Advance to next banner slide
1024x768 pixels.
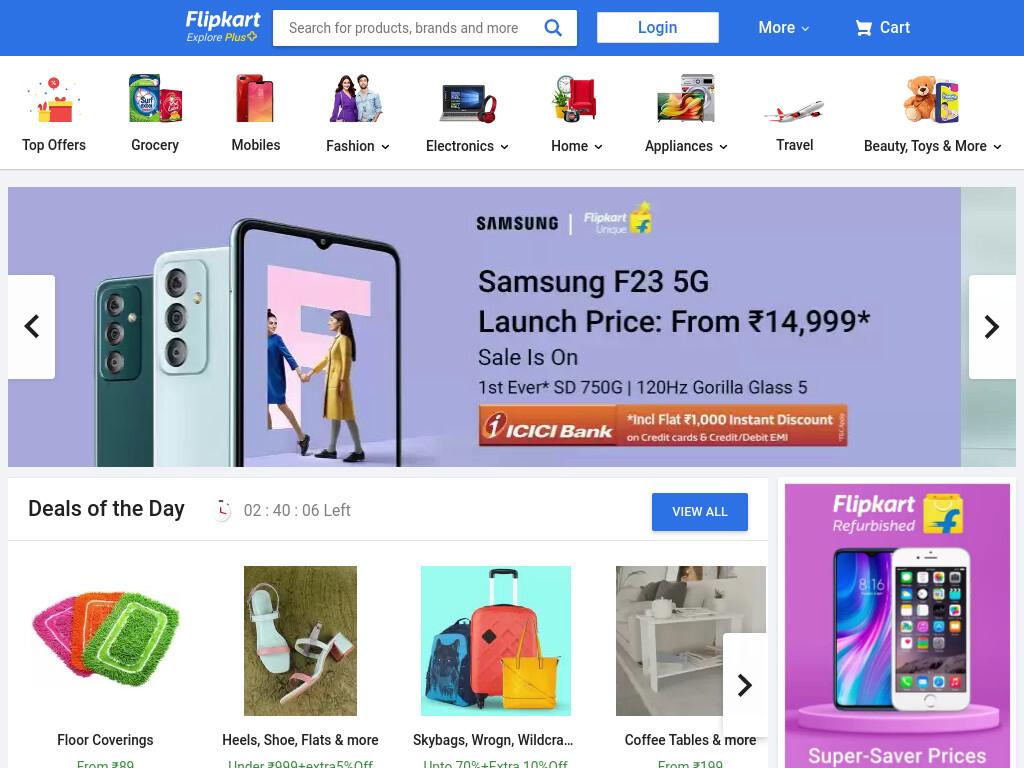(992, 327)
